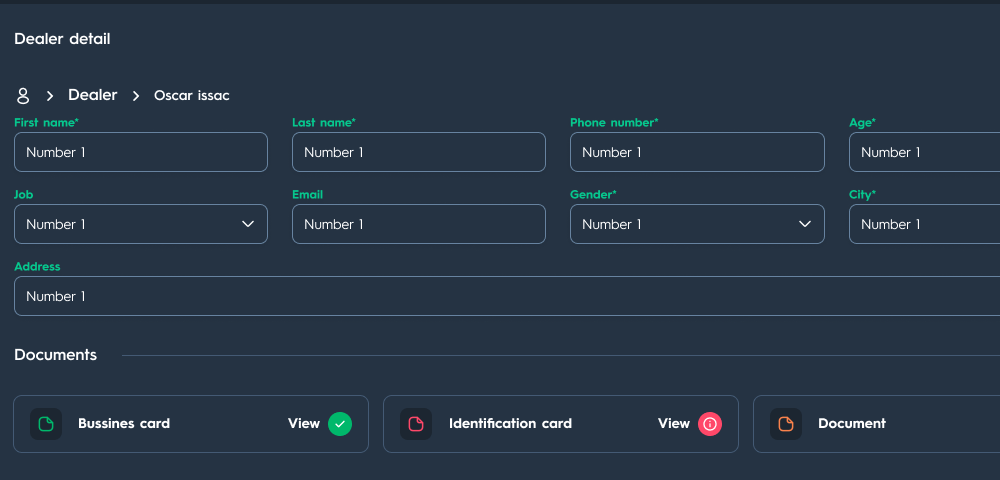View the Bussines card document

click(304, 423)
